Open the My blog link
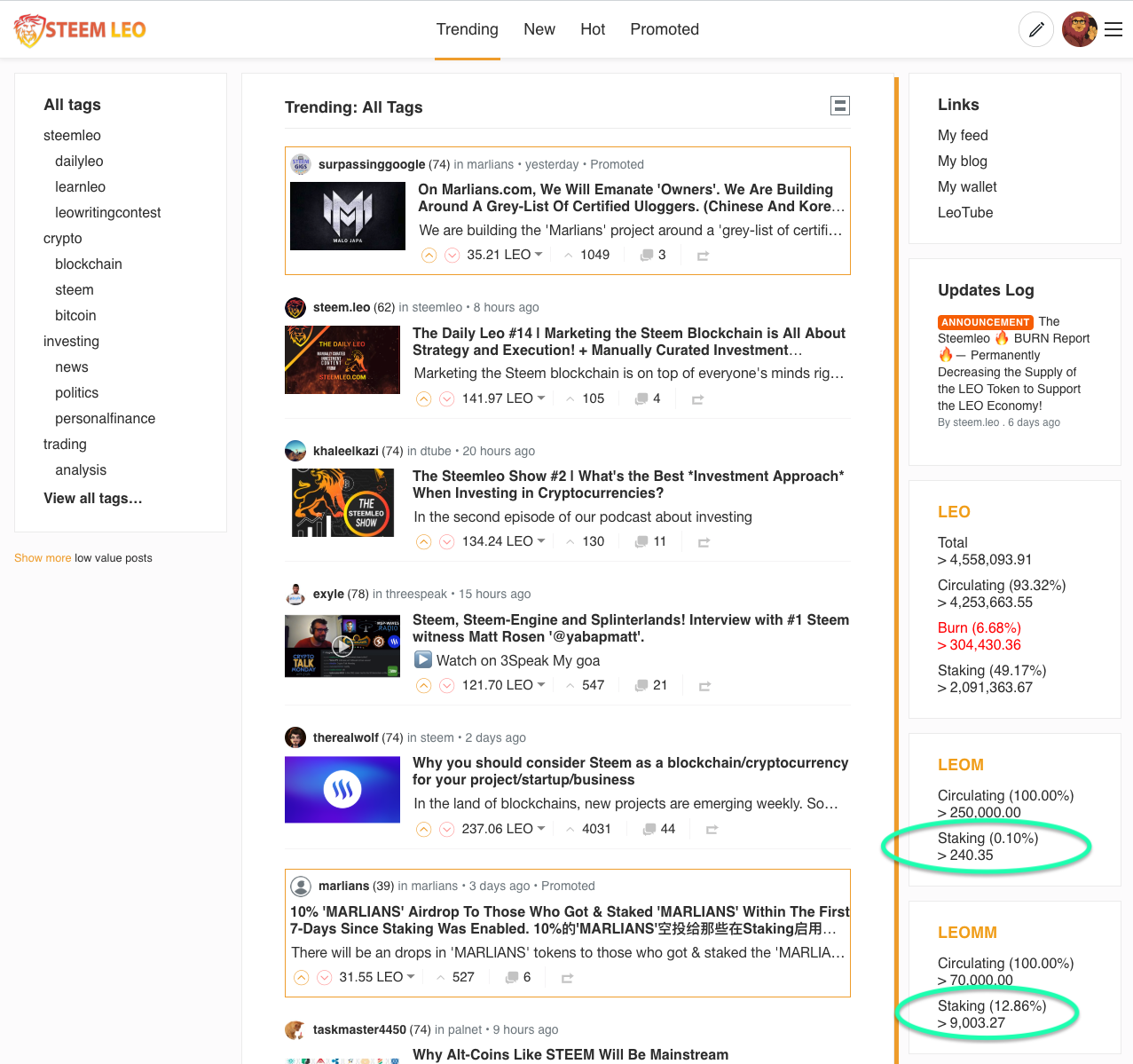The width and height of the screenshot is (1133, 1064). pyautogui.click(x=963, y=162)
